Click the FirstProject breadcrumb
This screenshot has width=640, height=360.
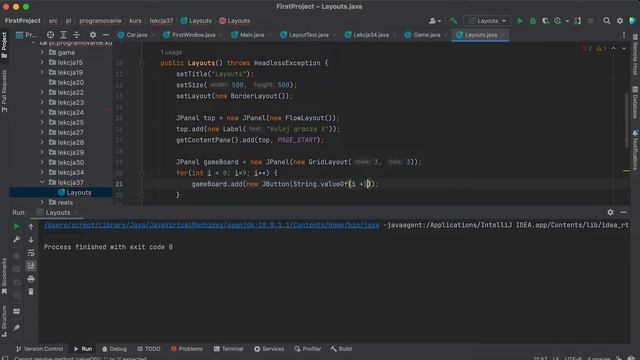(23, 21)
